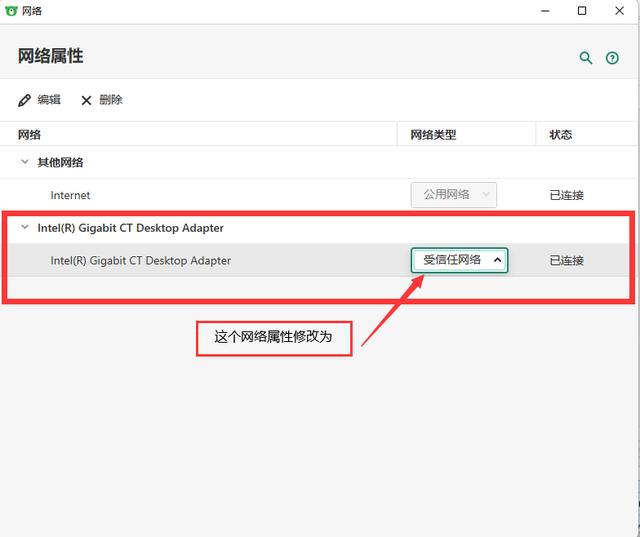Collapse the Intel(R) Gigabit CT Desktop Adapter group
This screenshot has width=640, height=537.
(24, 227)
